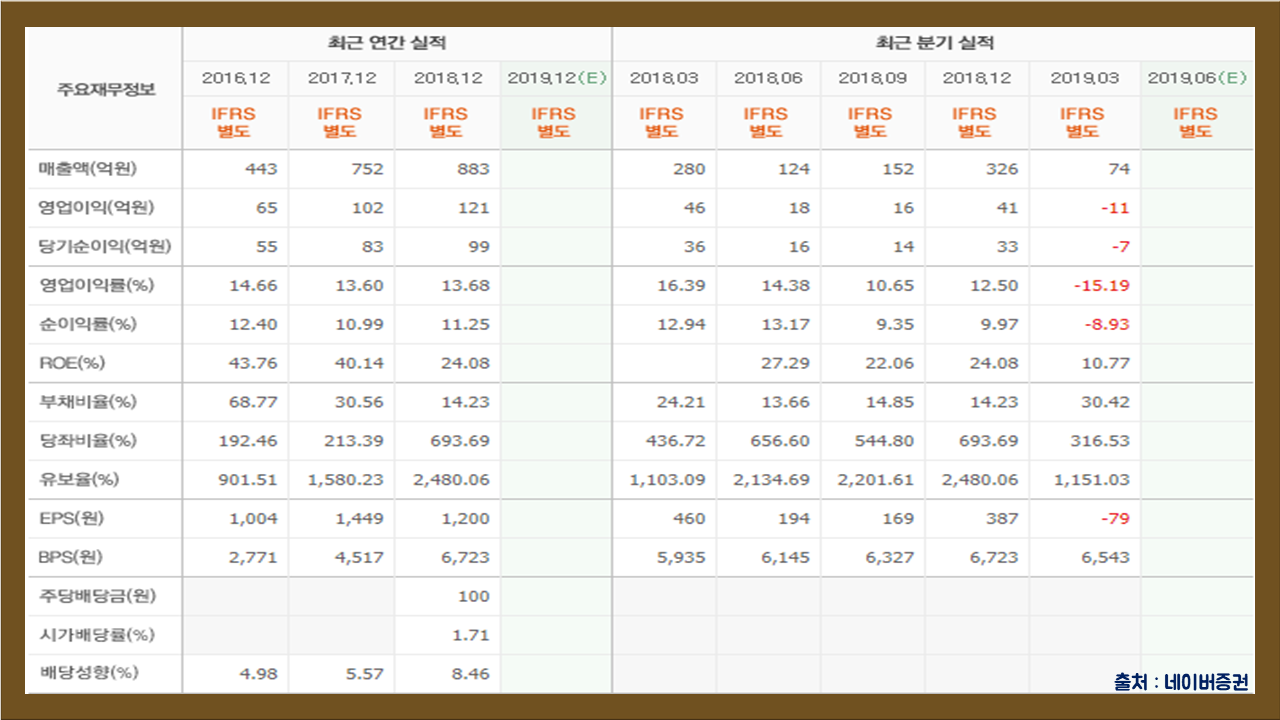Click the 883 sales value for 2018.12
The width and height of the screenshot is (1280, 720).
473,169
